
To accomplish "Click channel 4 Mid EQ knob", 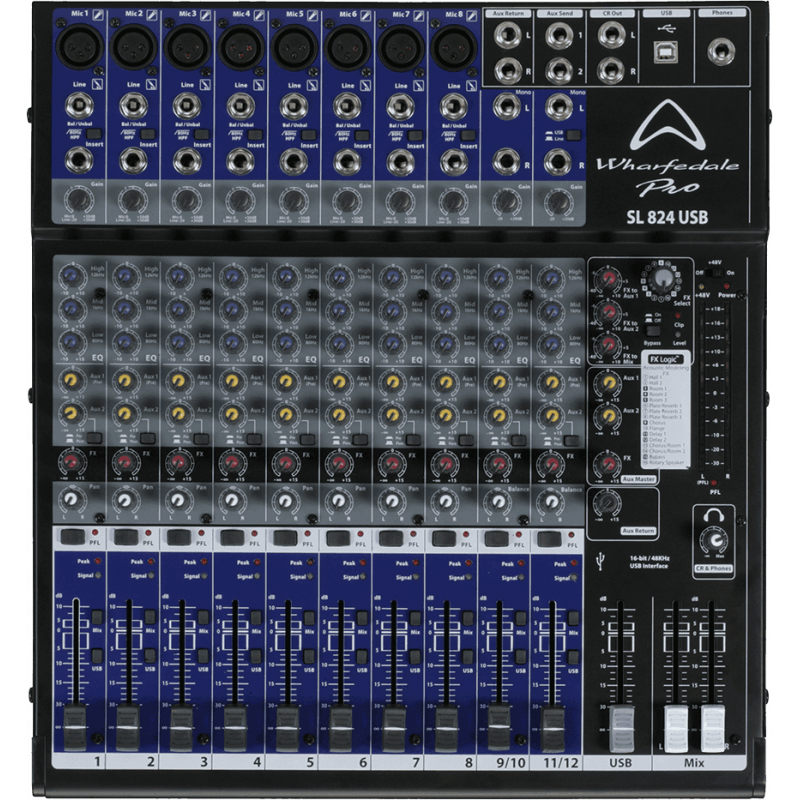I will (233, 309).
